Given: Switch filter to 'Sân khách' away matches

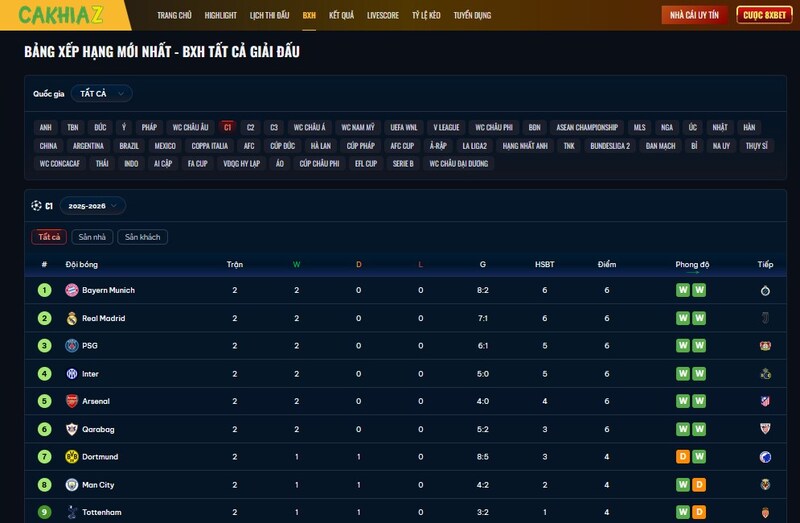Looking at the screenshot, I should [x=142, y=237].
